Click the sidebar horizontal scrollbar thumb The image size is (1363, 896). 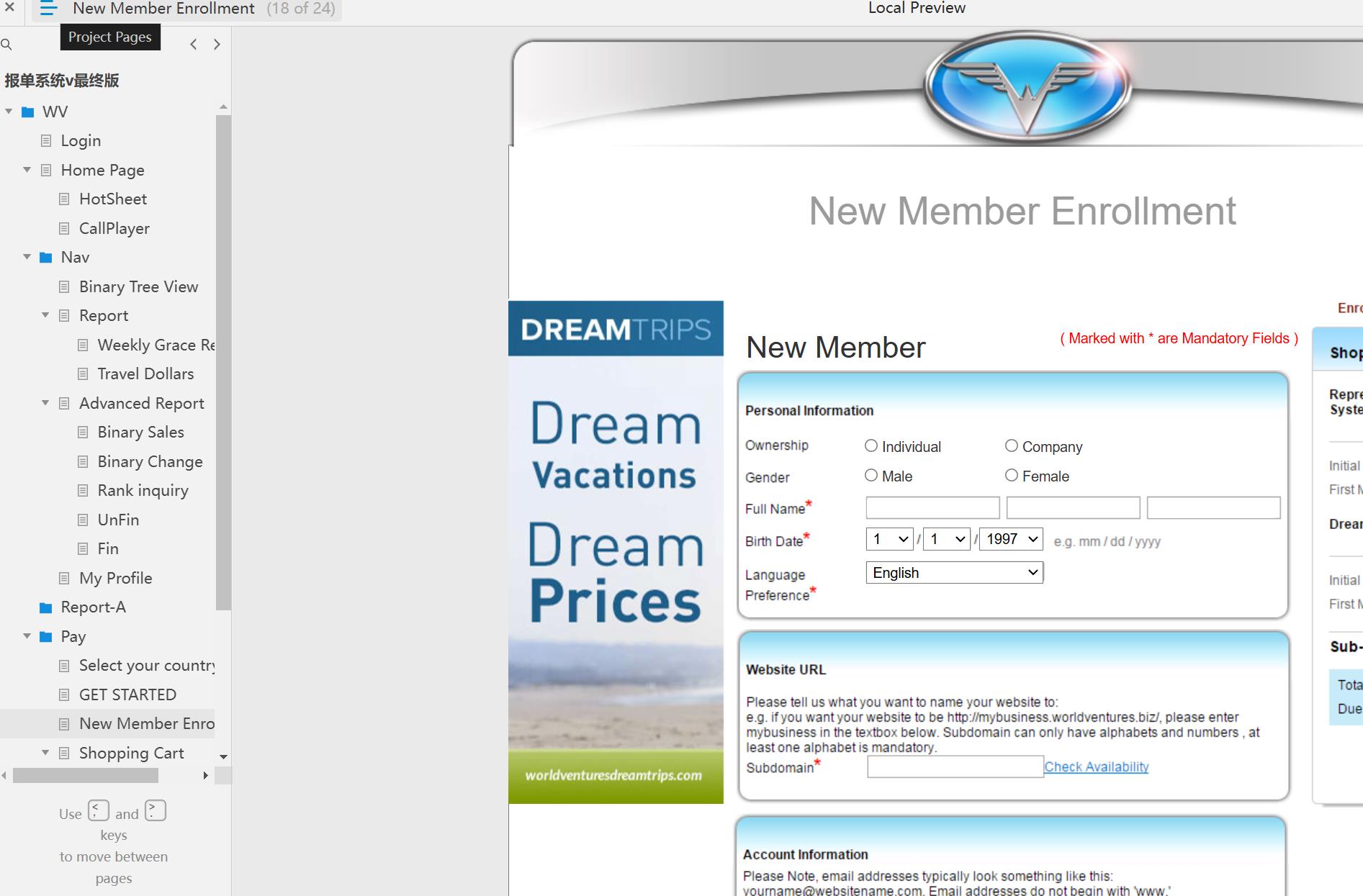(86, 776)
